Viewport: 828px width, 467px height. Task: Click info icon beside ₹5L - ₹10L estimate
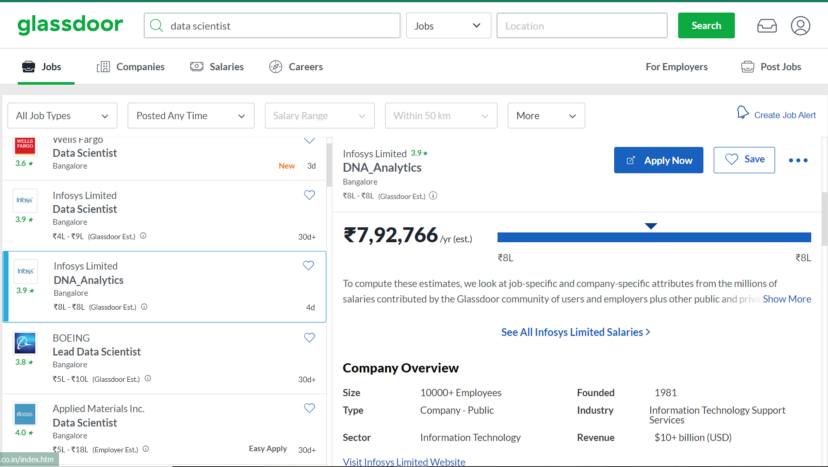click(x=148, y=378)
